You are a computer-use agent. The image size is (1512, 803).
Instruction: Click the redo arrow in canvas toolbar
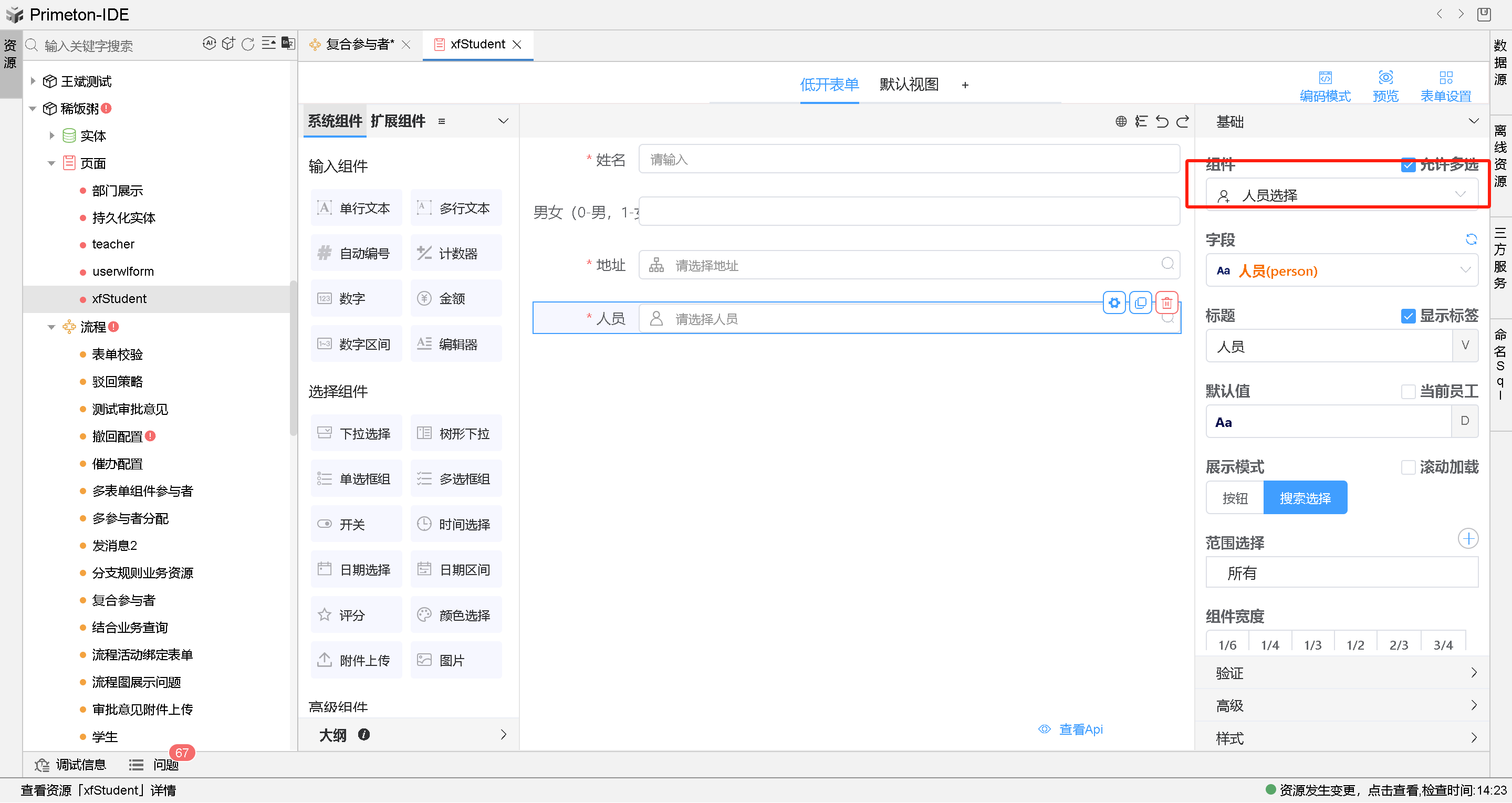tap(1183, 121)
